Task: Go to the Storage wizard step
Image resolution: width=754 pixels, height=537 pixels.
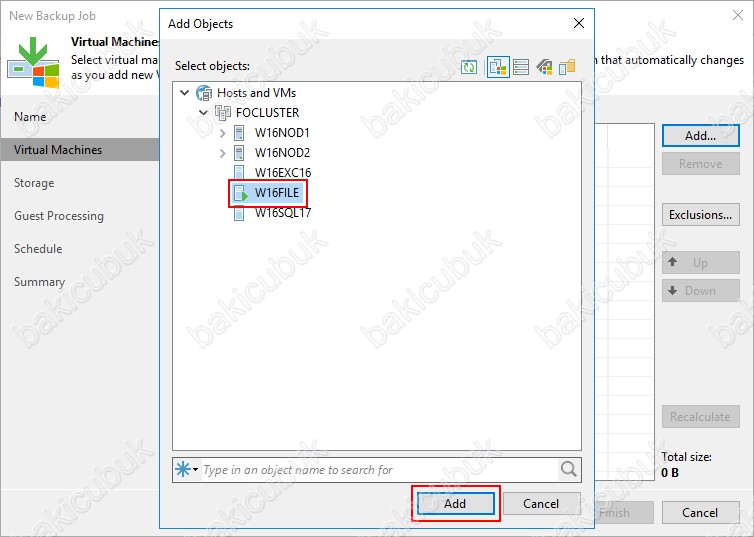Action: [34, 183]
